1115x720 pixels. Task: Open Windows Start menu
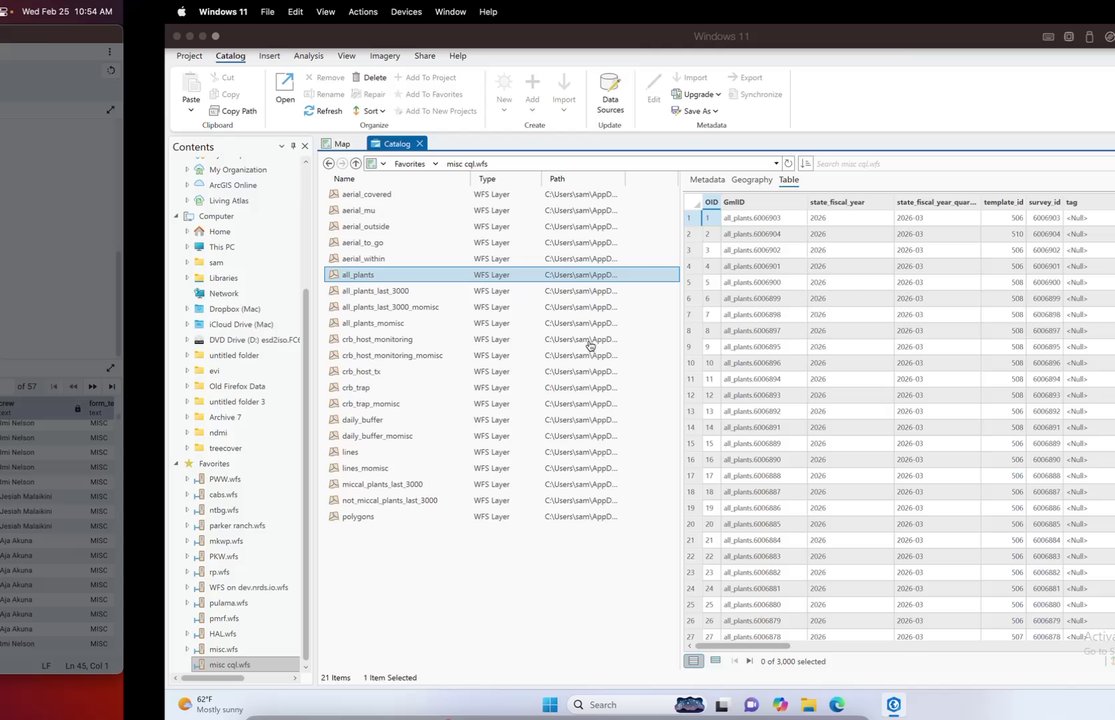coord(550,704)
